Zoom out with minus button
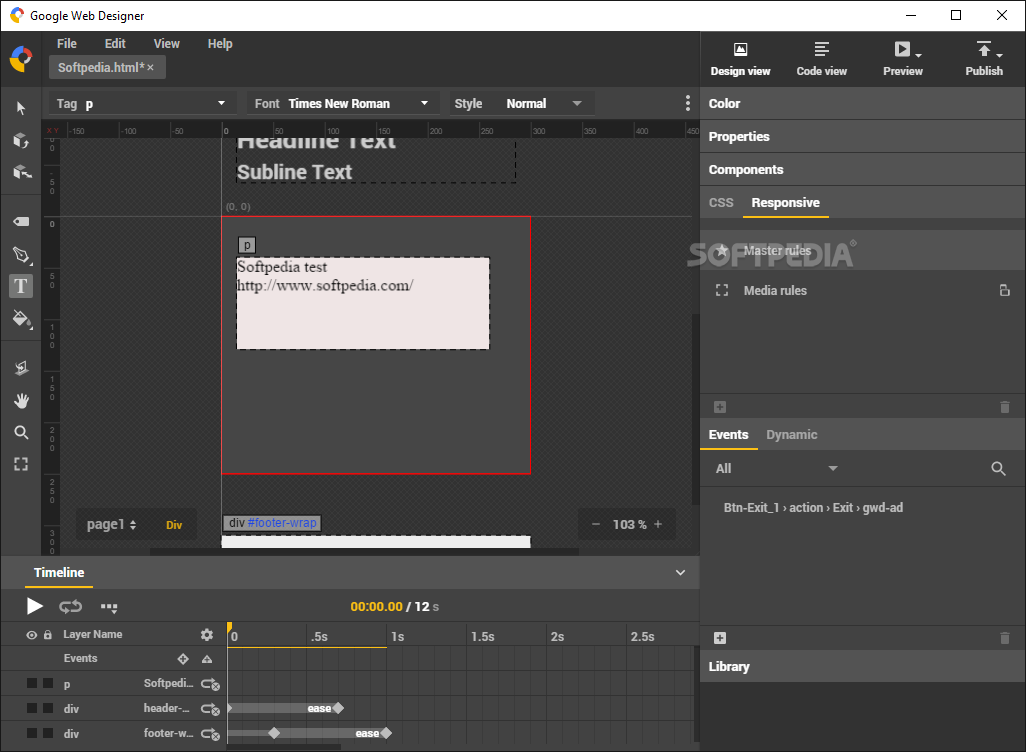 click(595, 524)
